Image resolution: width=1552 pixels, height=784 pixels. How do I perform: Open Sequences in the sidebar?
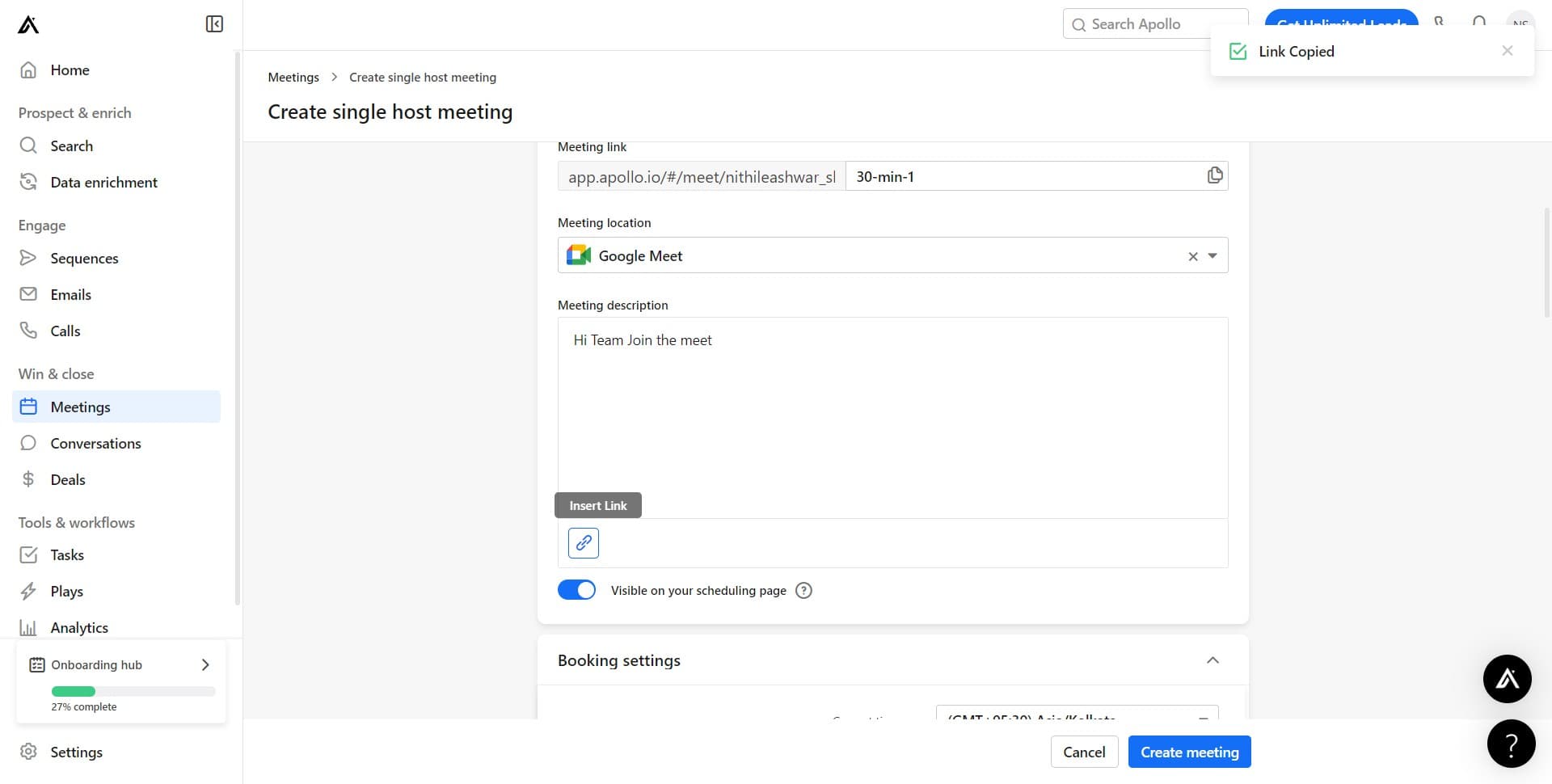pyautogui.click(x=84, y=259)
